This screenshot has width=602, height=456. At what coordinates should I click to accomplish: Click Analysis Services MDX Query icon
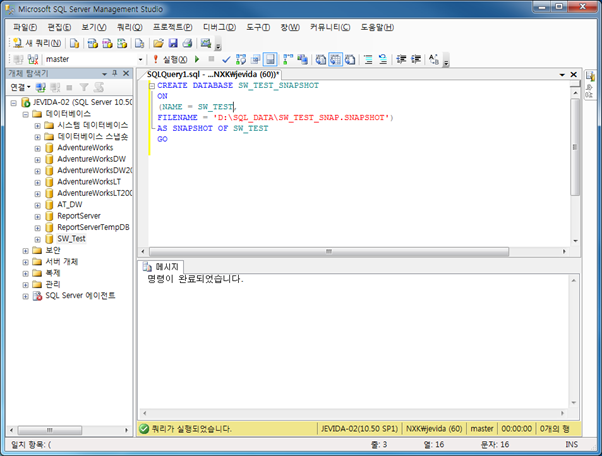pos(93,43)
